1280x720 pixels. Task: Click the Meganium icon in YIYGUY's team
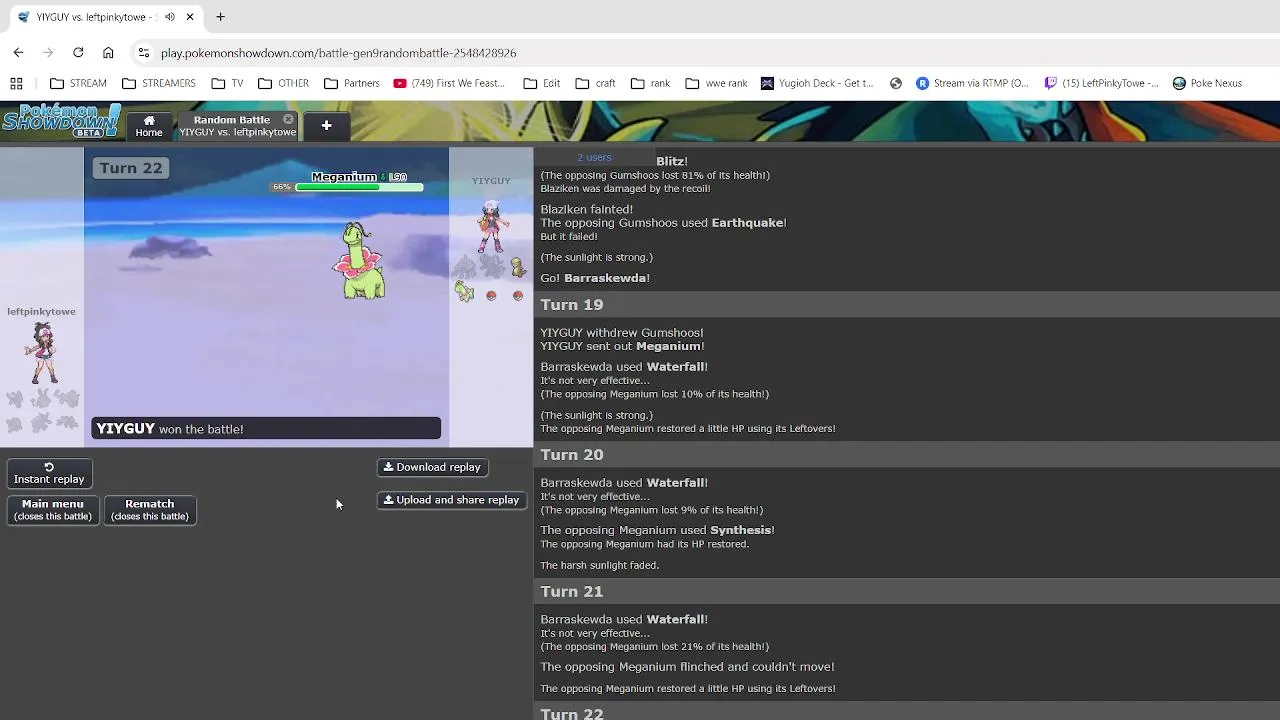pyautogui.click(x=464, y=291)
